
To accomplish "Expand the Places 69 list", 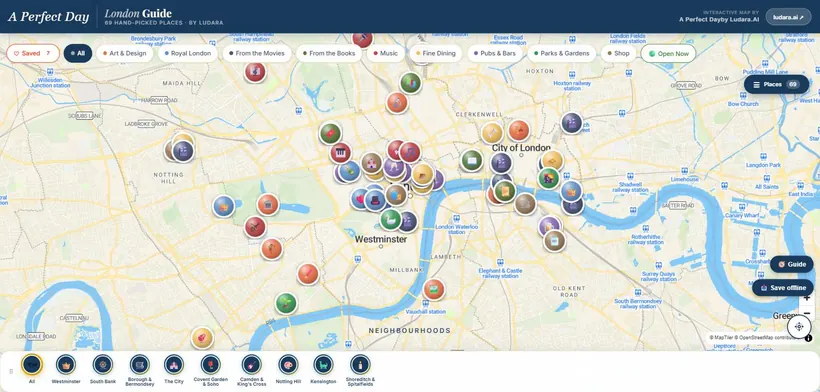I will point(777,85).
